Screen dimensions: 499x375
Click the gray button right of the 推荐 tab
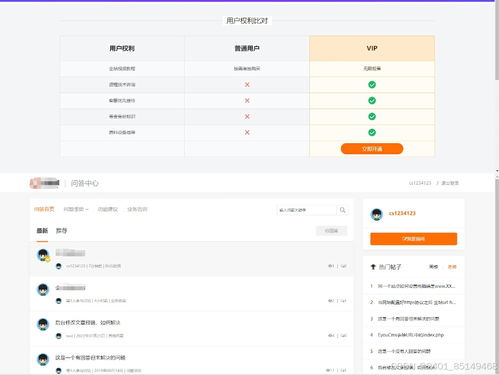[331, 231]
